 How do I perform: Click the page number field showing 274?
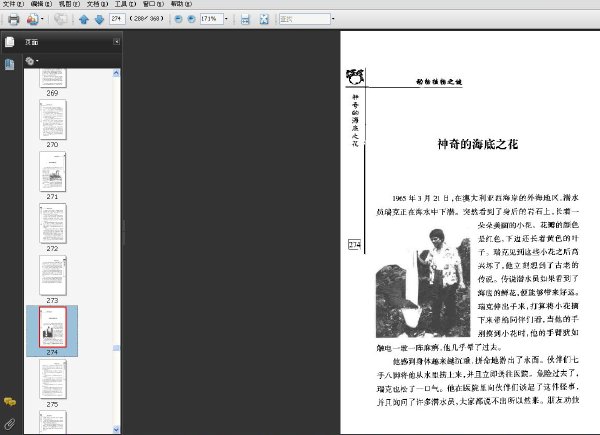pos(117,19)
